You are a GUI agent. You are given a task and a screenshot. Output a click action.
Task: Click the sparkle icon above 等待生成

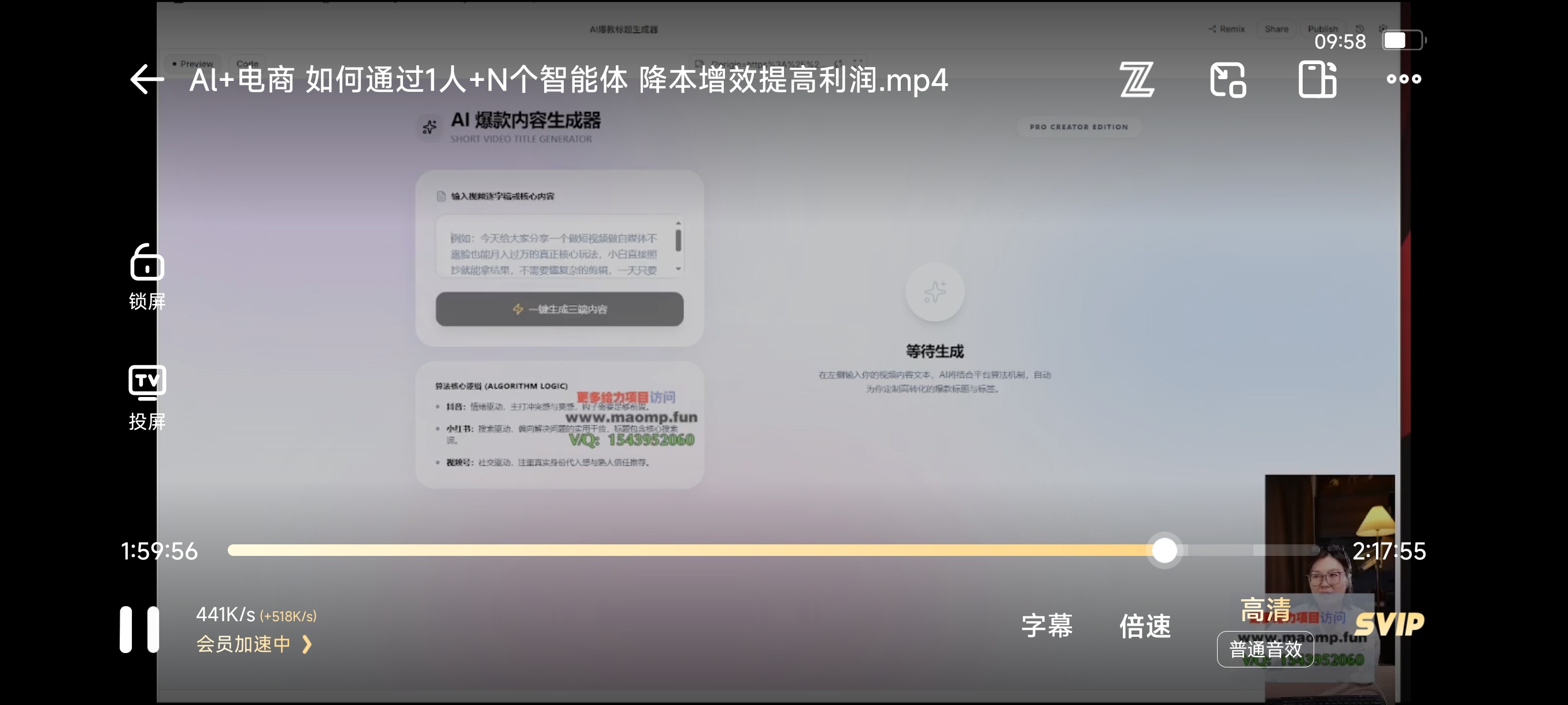(935, 292)
